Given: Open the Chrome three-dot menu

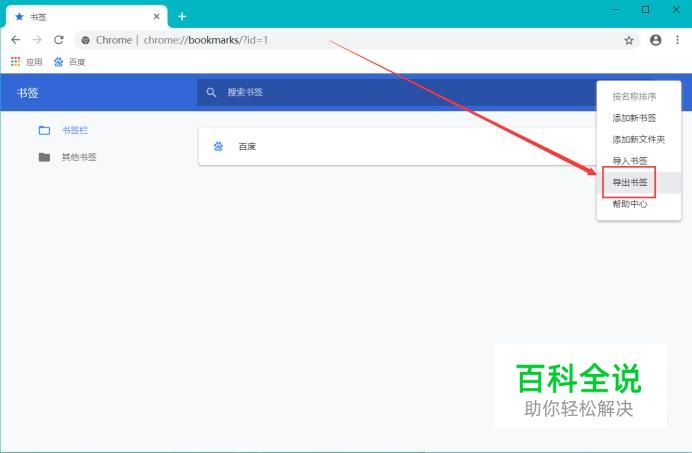Looking at the screenshot, I should click(x=677, y=40).
